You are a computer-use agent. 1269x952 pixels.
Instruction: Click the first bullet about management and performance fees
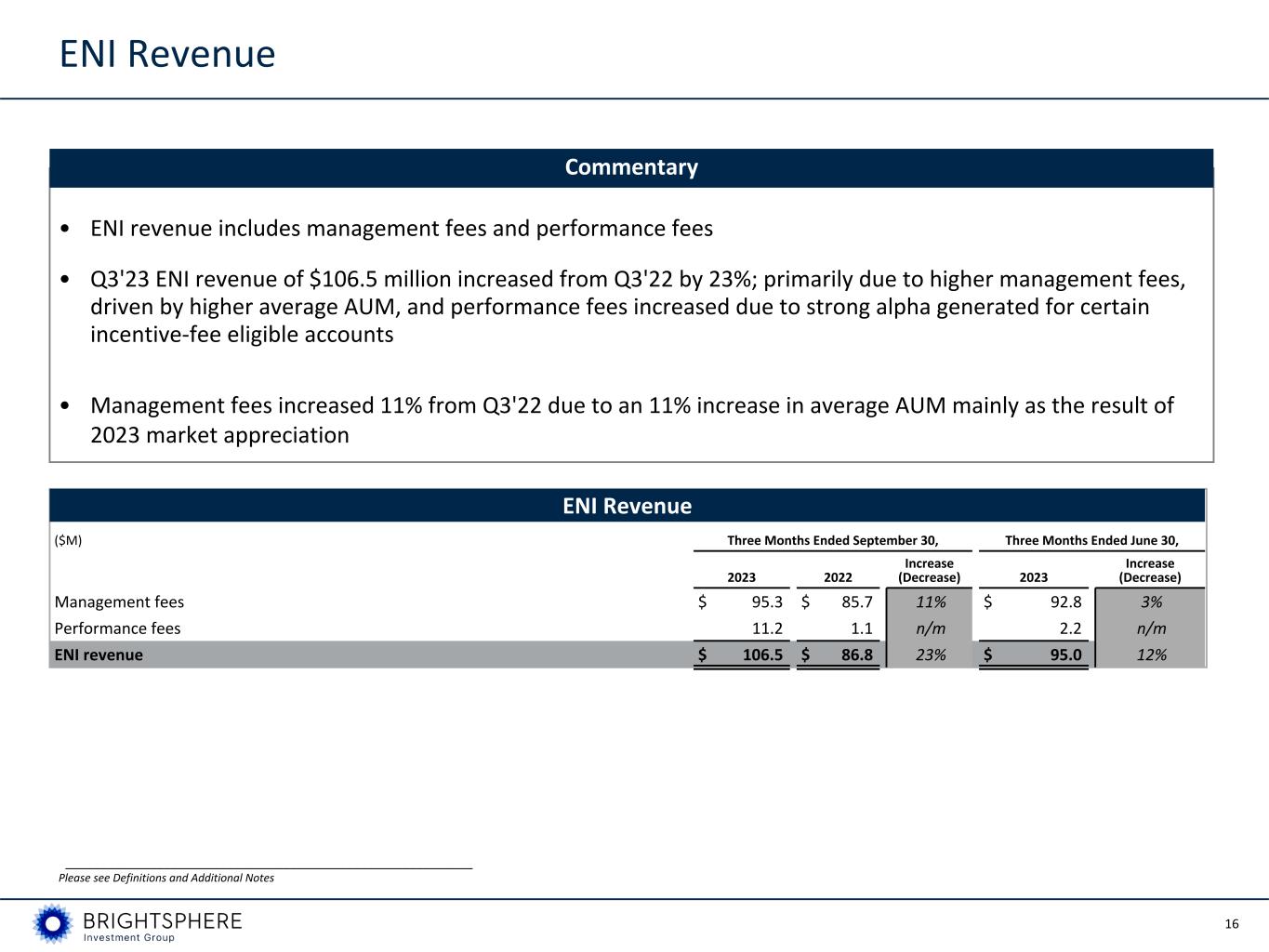pos(401,229)
